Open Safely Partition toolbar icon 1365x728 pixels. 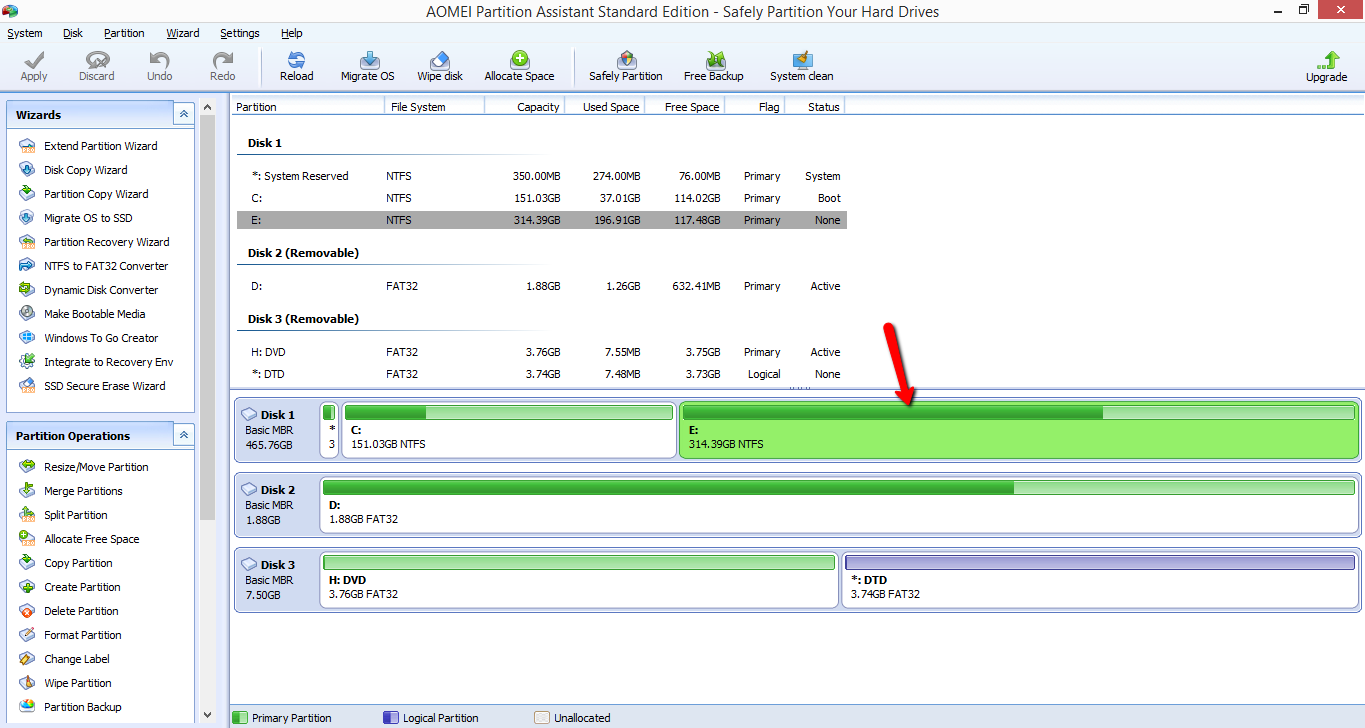pos(626,66)
